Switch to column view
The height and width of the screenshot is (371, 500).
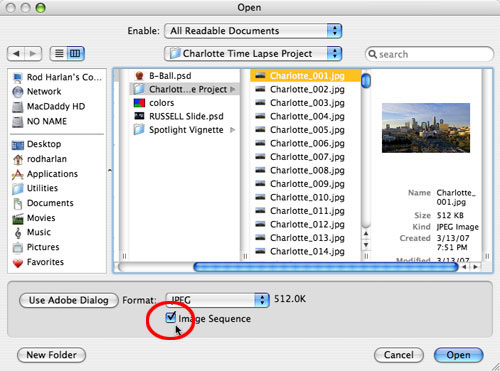pyautogui.click(x=76, y=53)
